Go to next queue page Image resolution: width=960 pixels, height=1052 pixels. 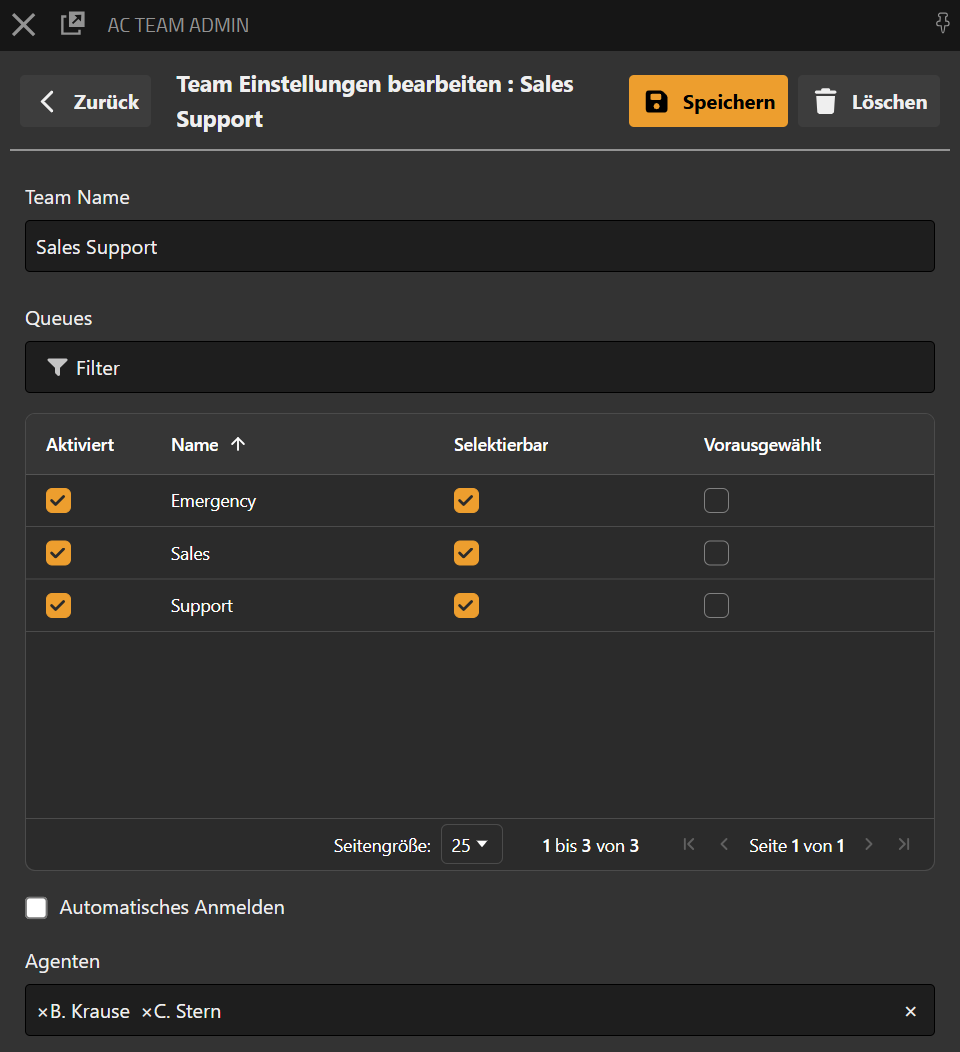869,845
